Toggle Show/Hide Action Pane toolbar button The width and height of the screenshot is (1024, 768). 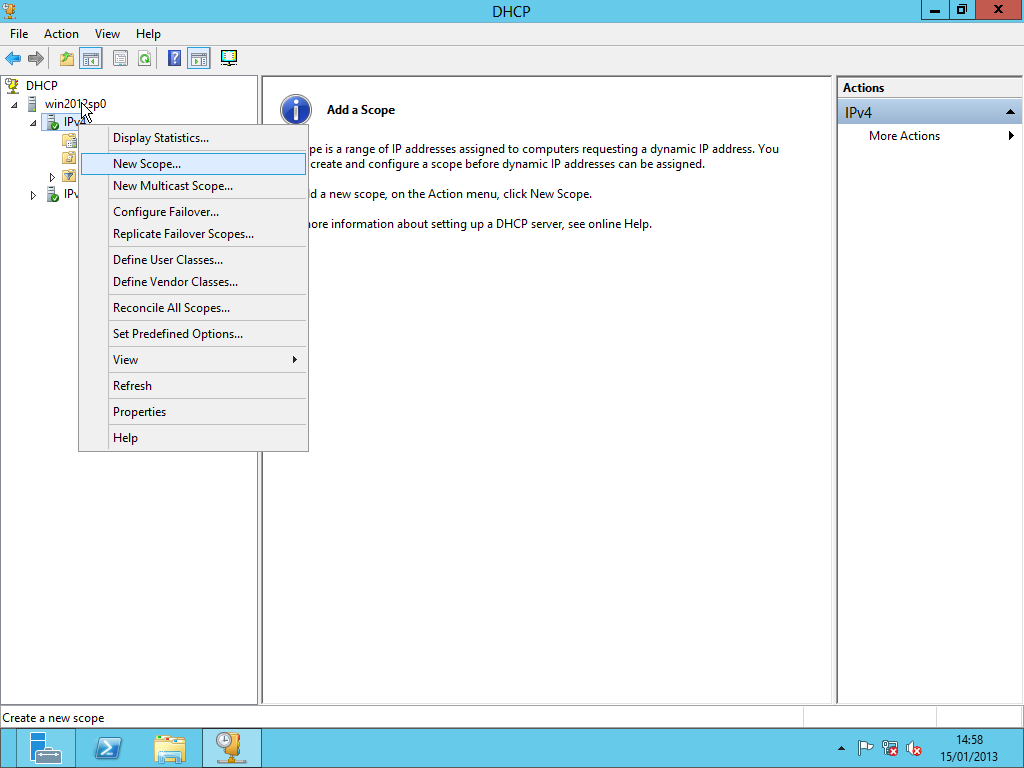(x=198, y=59)
